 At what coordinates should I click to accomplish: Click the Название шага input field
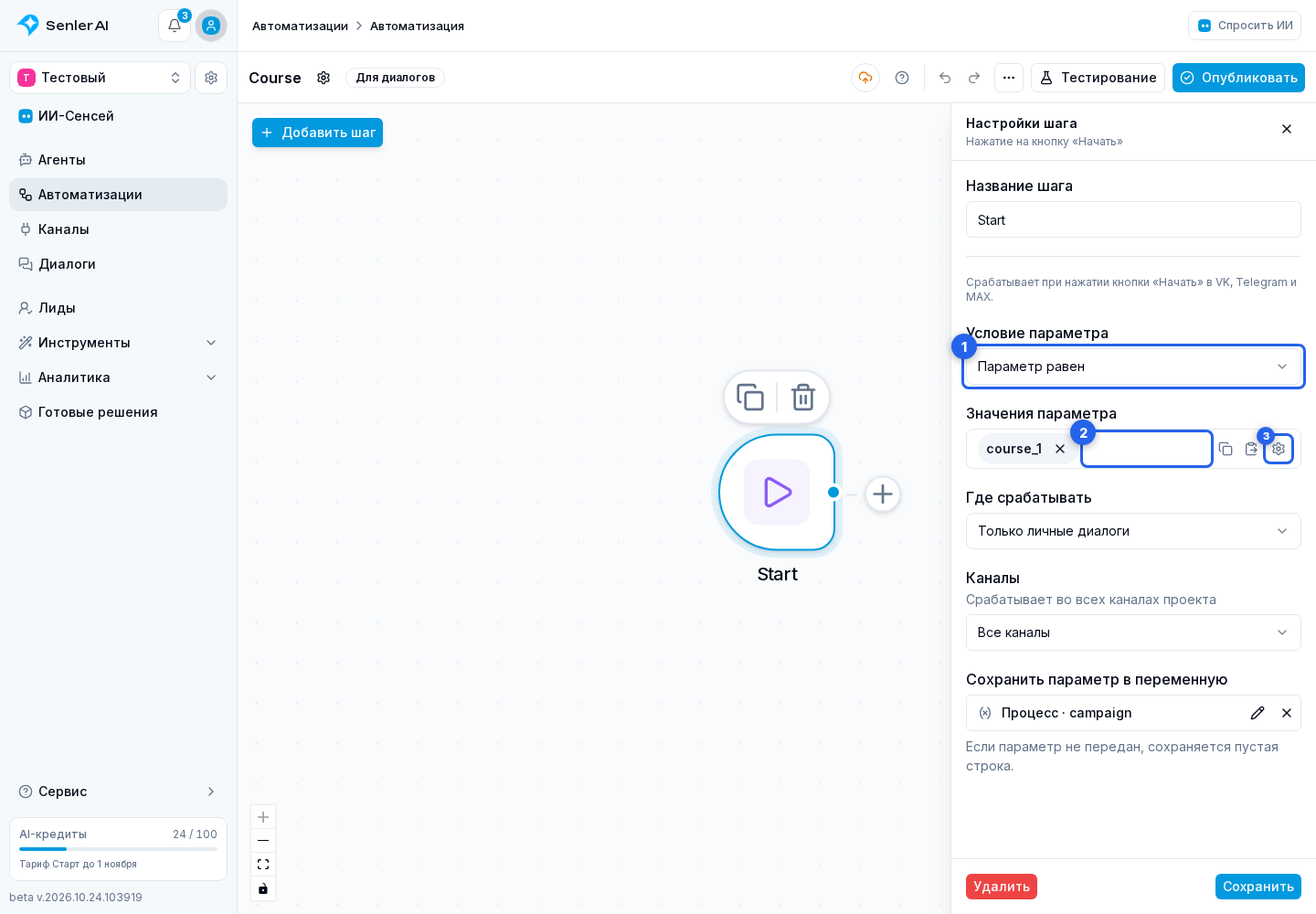tap(1133, 219)
